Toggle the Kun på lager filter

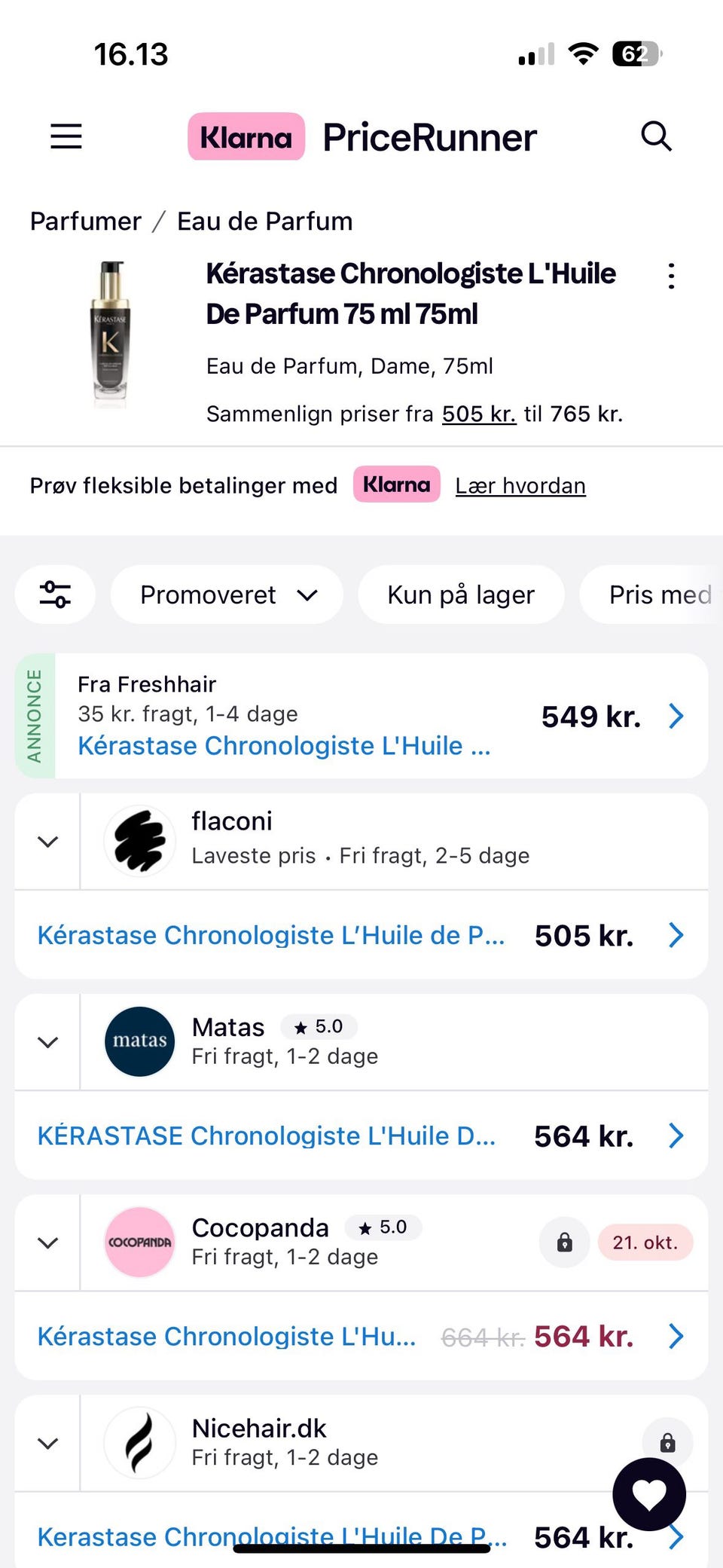(461, 594)
